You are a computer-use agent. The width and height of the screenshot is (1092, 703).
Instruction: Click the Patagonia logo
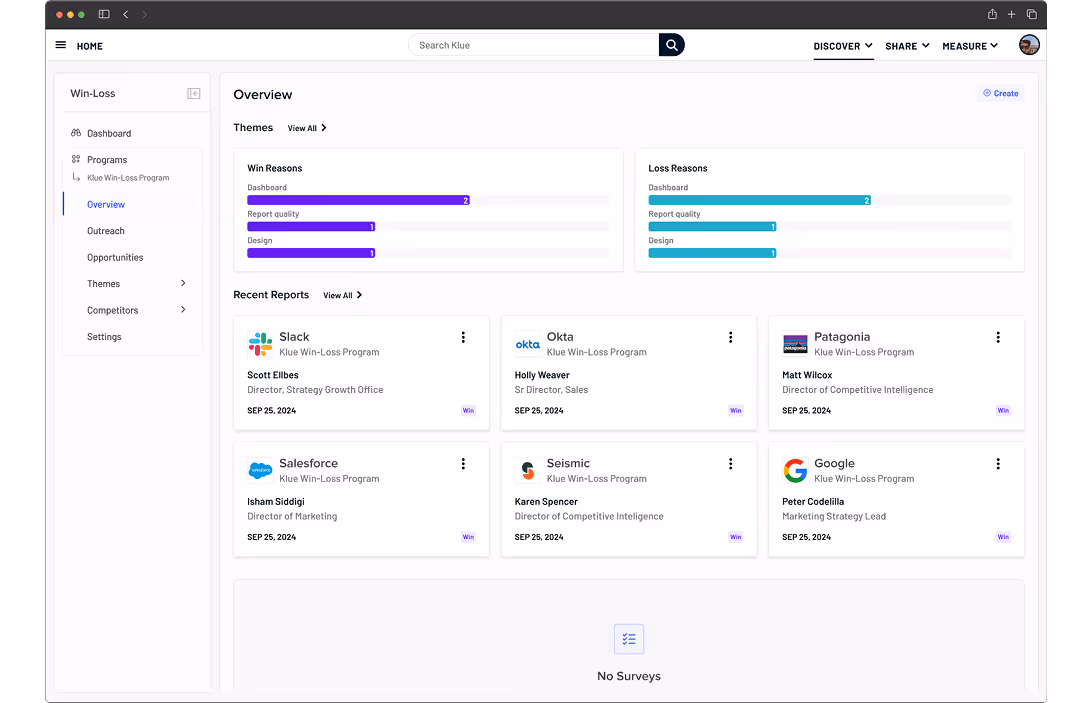[795, 344]
